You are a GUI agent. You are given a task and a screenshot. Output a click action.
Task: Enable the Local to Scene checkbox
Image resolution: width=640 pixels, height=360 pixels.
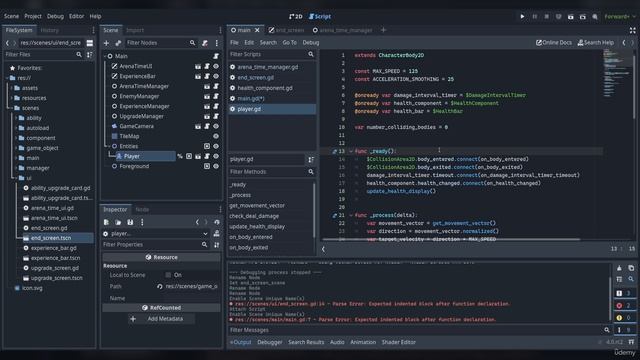click(x=168, y=275)
